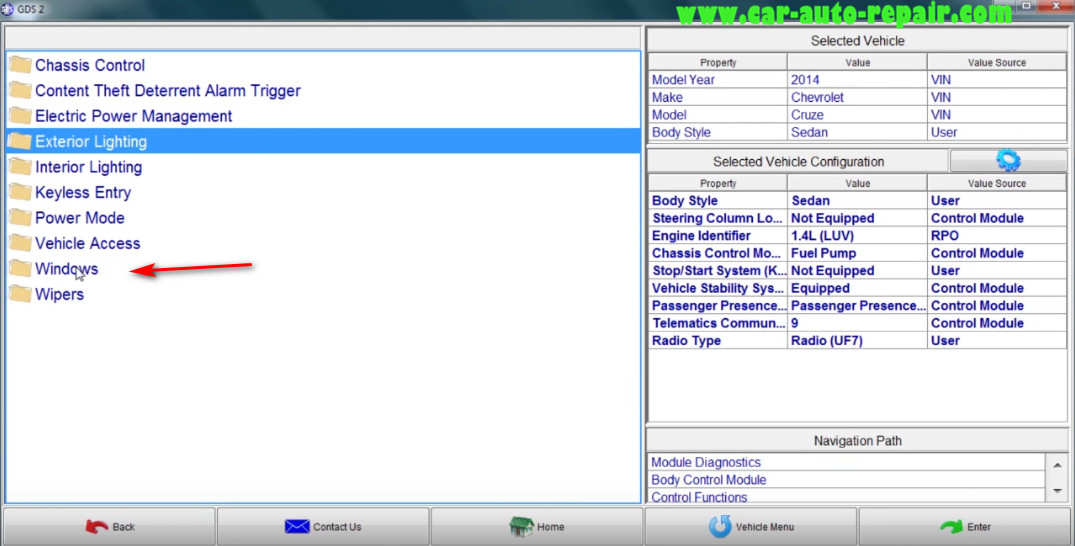Click Navigation Path scrollbar down arrow
The width and height of the screenshot is (1075, 546).
[x=1057, y=490]
